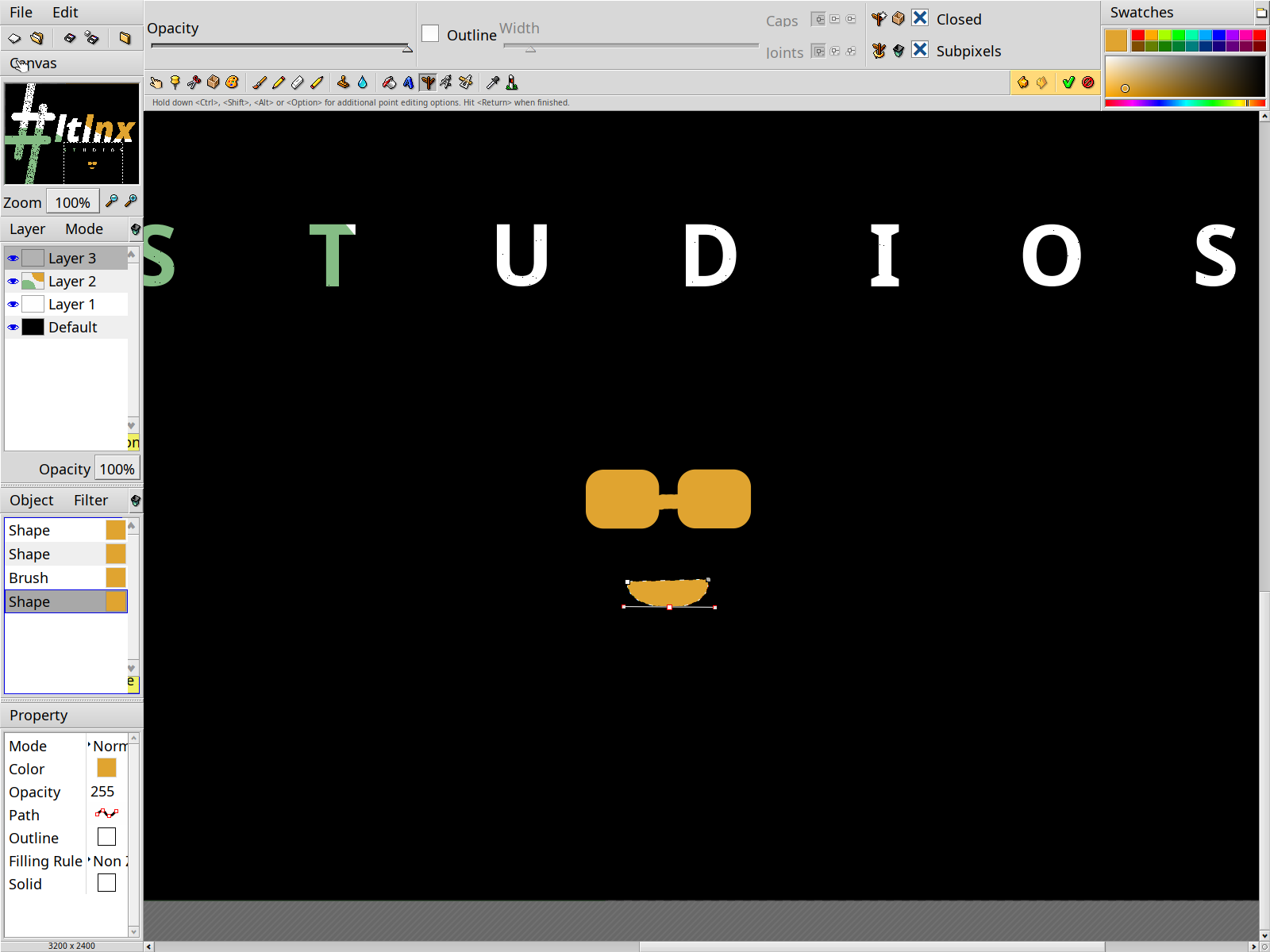The width and height of the screenshot is (1270, 952).
Task: Select the paint bucket Fill tool
Action: click(x=389, y=83)
